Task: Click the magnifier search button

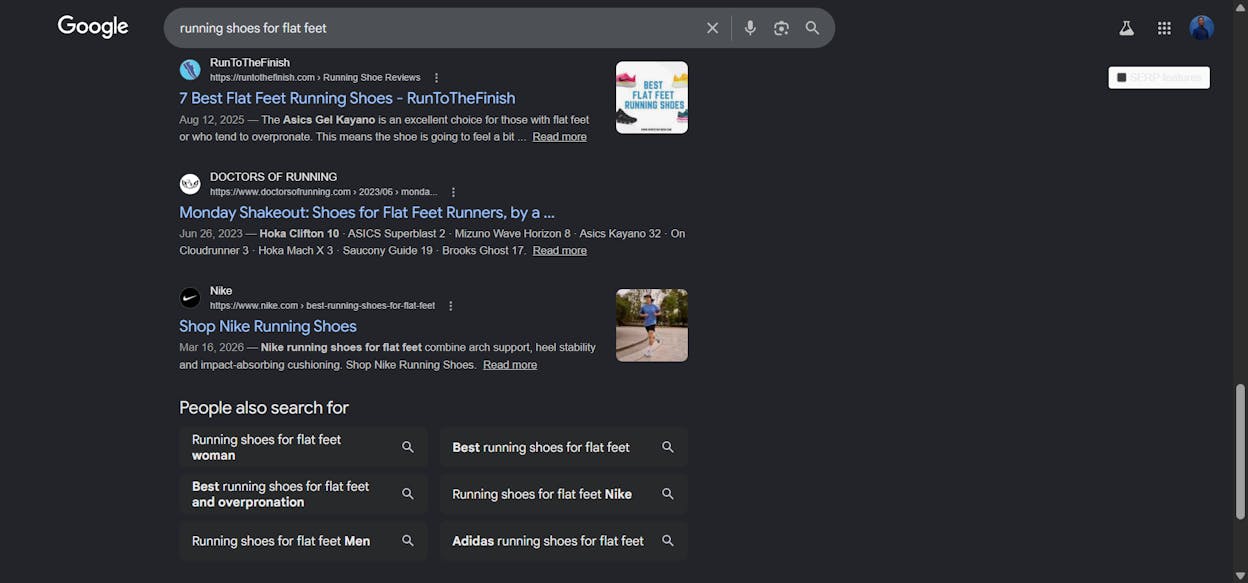Action: [812, 28]
